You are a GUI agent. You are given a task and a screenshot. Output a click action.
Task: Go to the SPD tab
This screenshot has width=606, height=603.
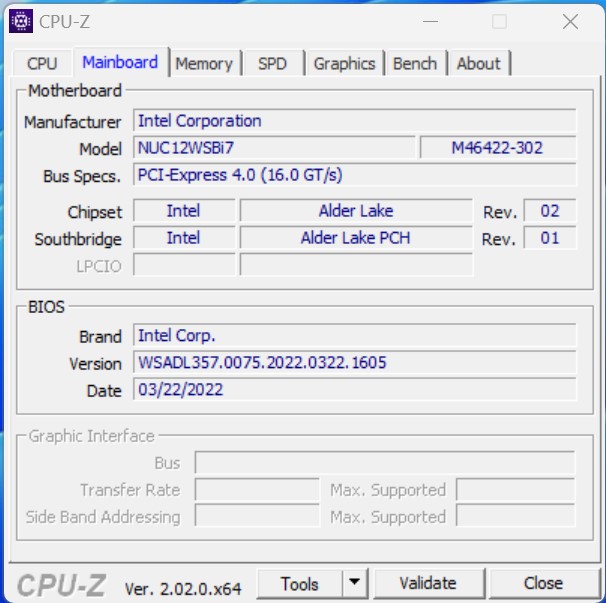click(x=273, y=63)
